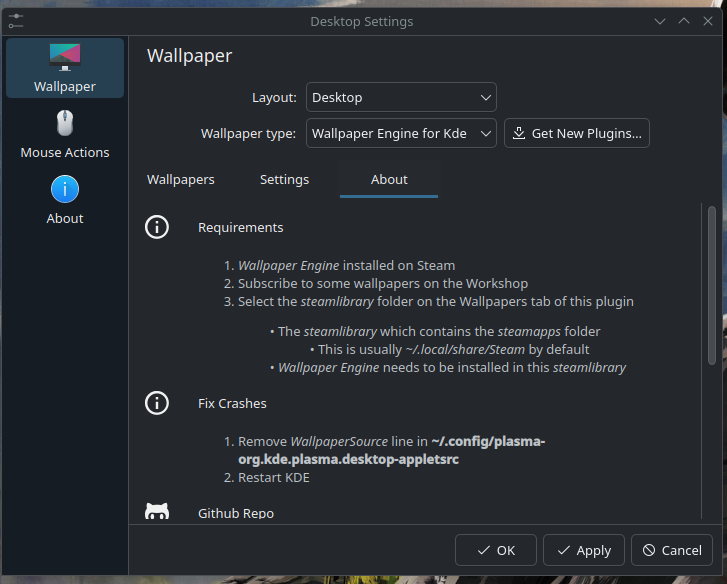
Task: Click the Apply button
Action: [584, 550]
